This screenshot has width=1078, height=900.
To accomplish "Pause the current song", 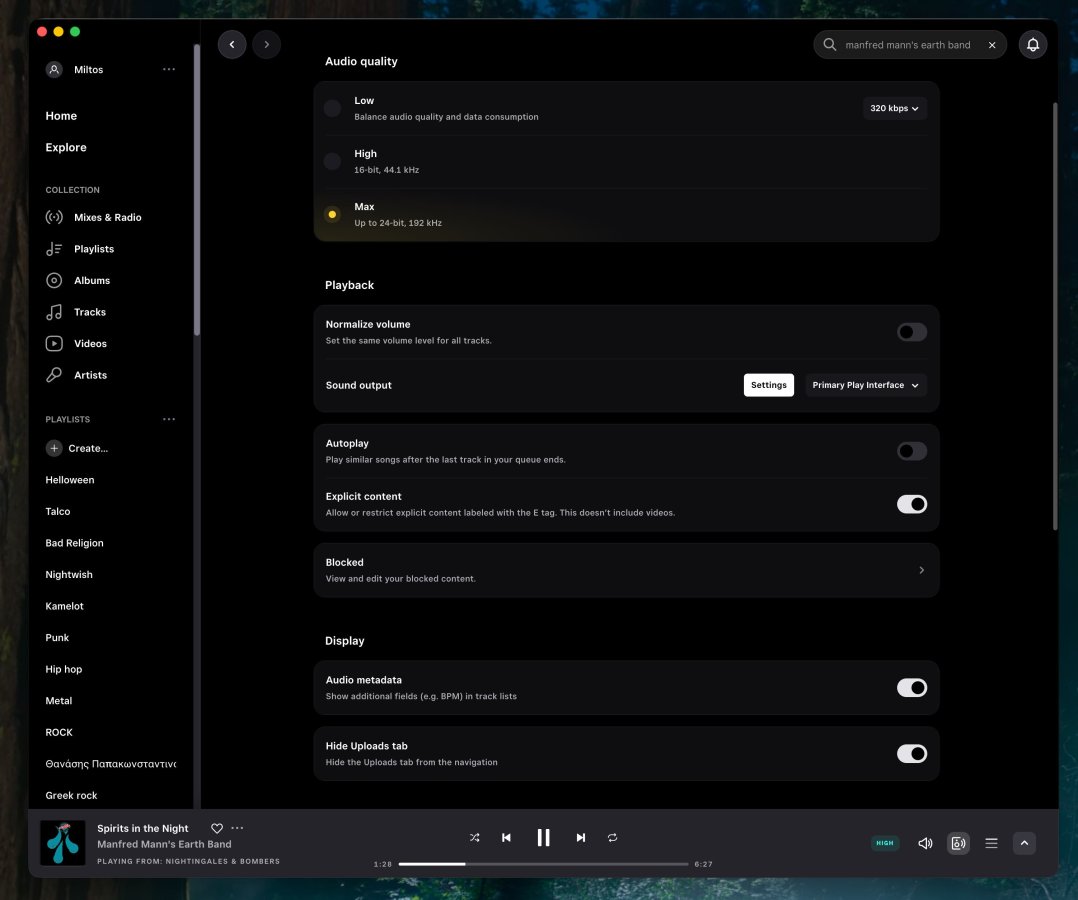I will (x=543, y=838).
